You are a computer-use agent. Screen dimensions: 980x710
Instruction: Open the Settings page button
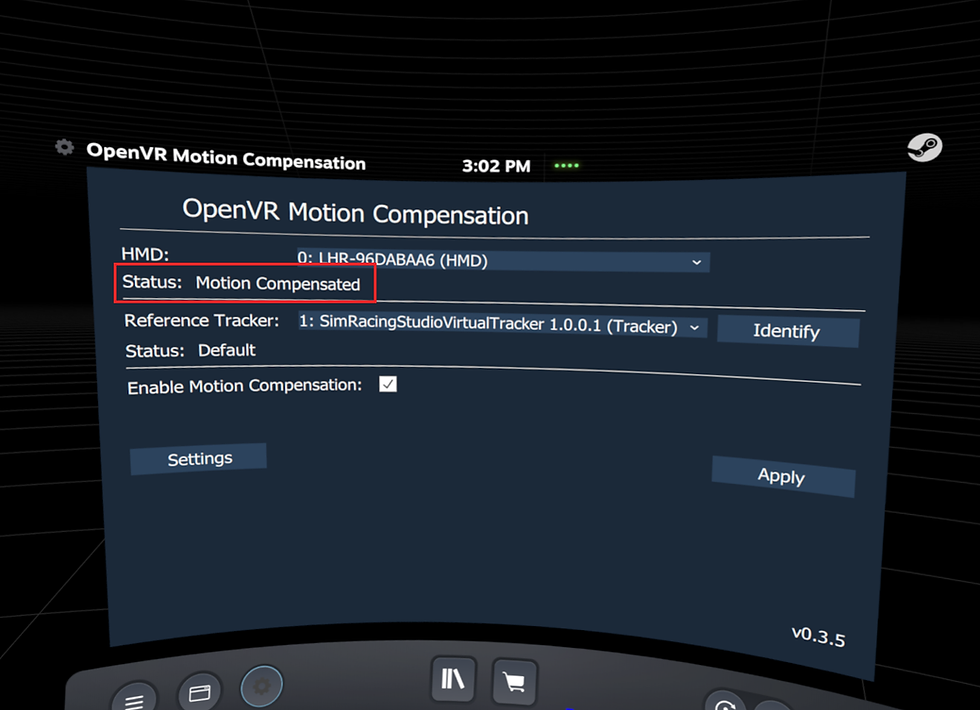click(x=199, y=459)
